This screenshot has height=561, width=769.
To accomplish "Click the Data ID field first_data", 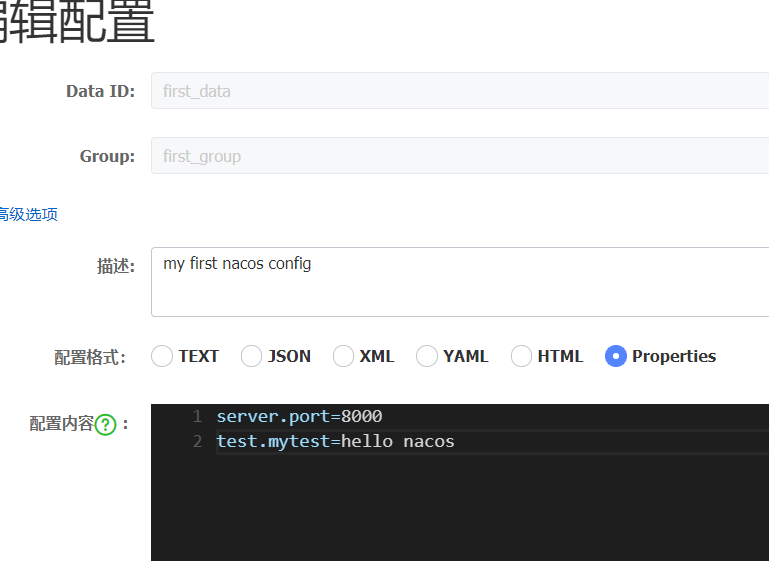I will click(x=460, y=91).
